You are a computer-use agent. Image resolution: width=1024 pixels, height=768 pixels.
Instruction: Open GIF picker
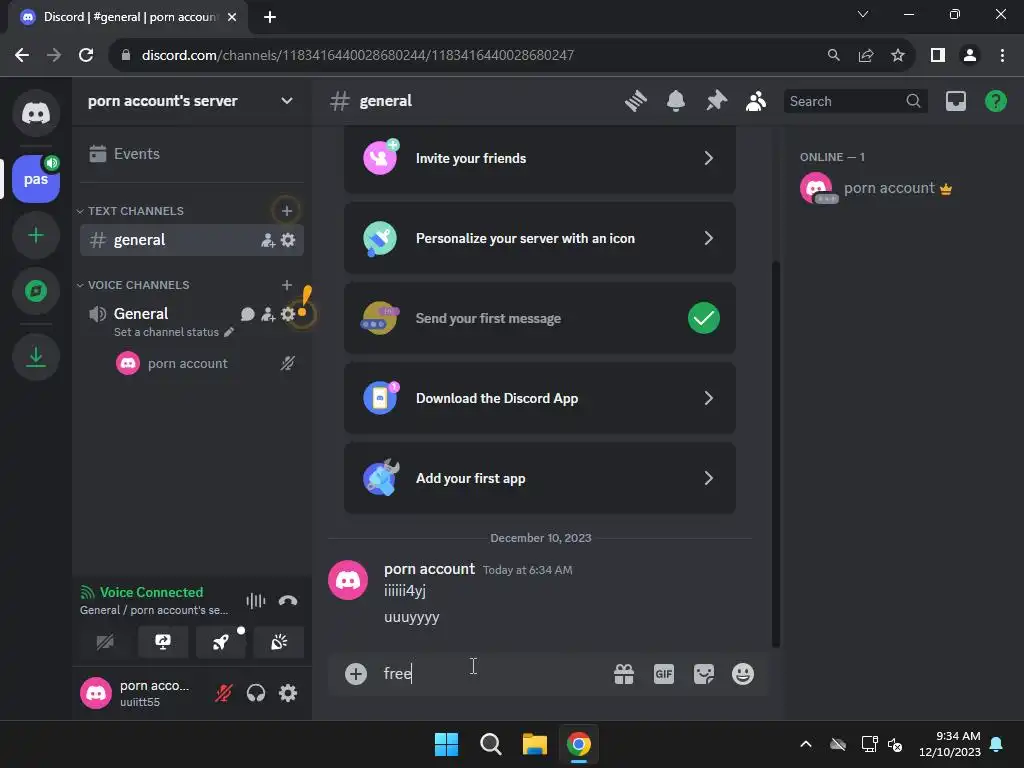(664, 674)
